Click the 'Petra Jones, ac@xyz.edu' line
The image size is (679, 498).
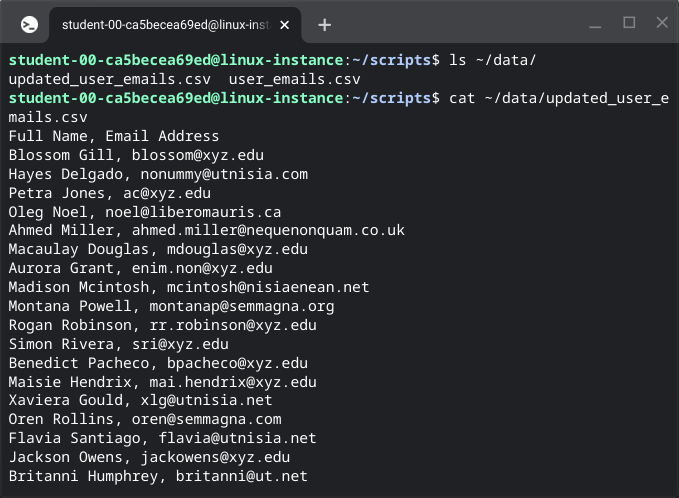[x=110, y=193]
